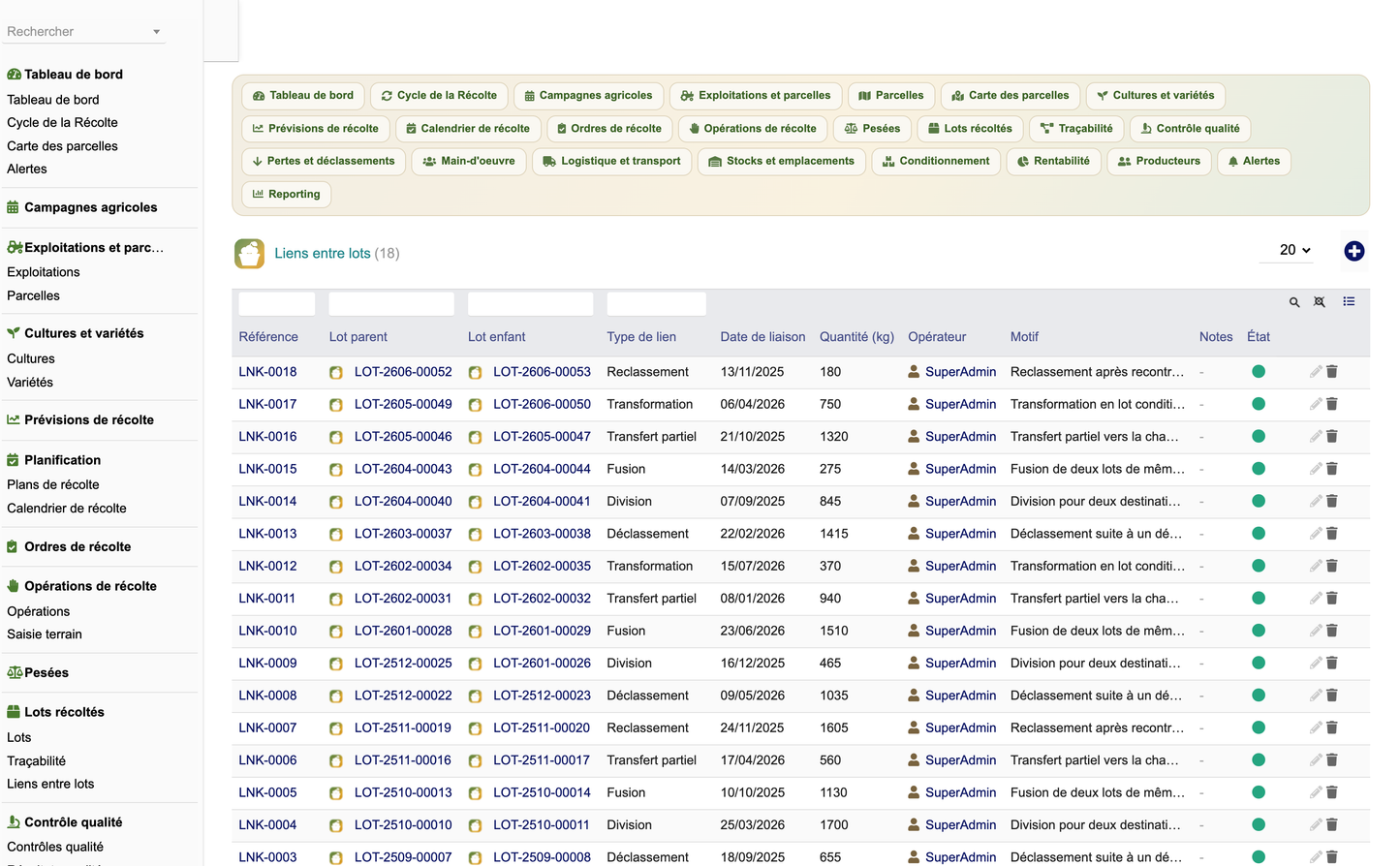The height and width of the screenshot is (866, 1400).
Task: Click Planification section in sidebar
Action: (62, 460)
